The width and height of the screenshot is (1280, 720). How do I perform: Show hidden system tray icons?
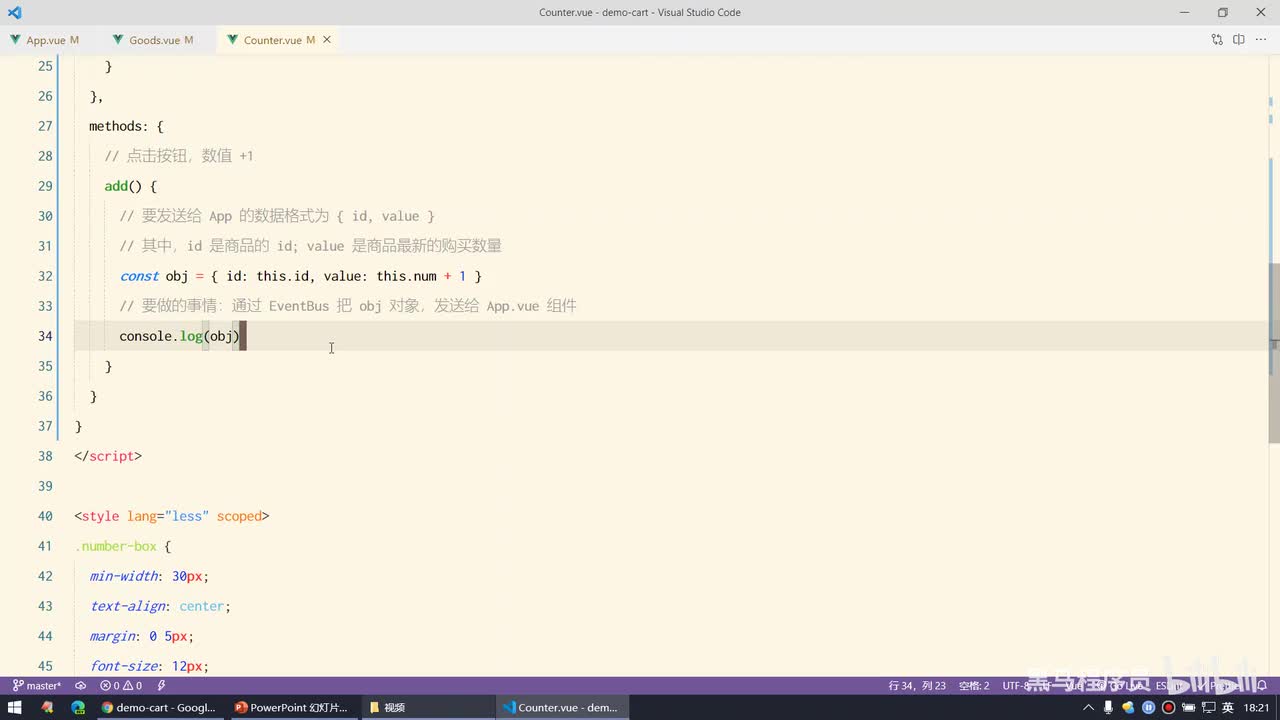tap(1089, 707)
